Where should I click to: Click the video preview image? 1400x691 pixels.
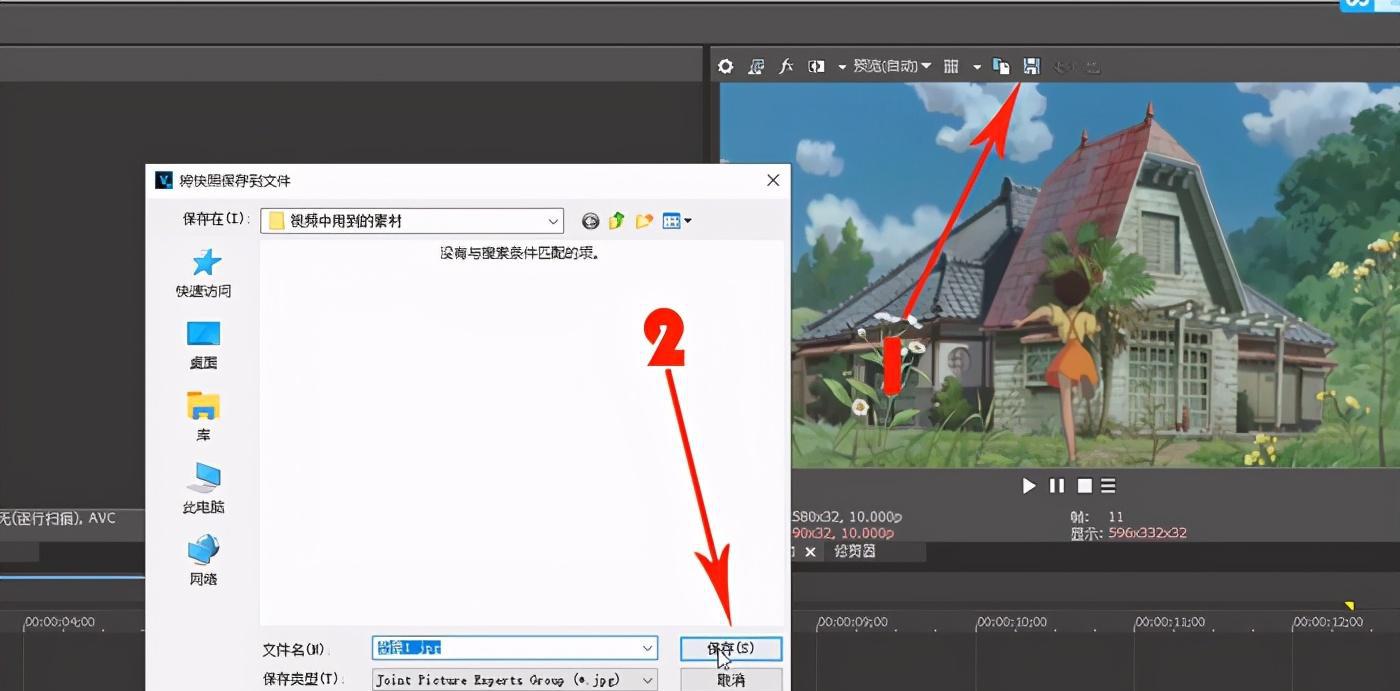click(x=1060, y=275)
